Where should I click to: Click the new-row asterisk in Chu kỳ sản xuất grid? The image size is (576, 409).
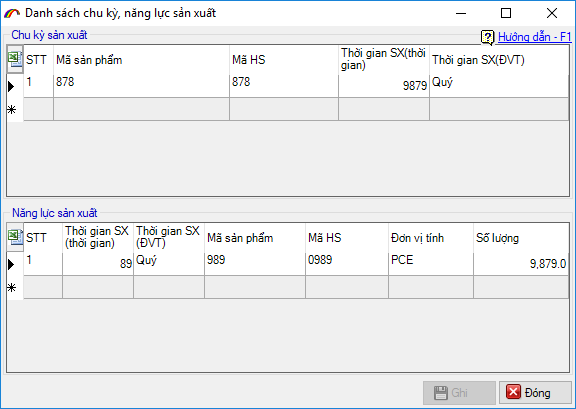tap(11, 110)
